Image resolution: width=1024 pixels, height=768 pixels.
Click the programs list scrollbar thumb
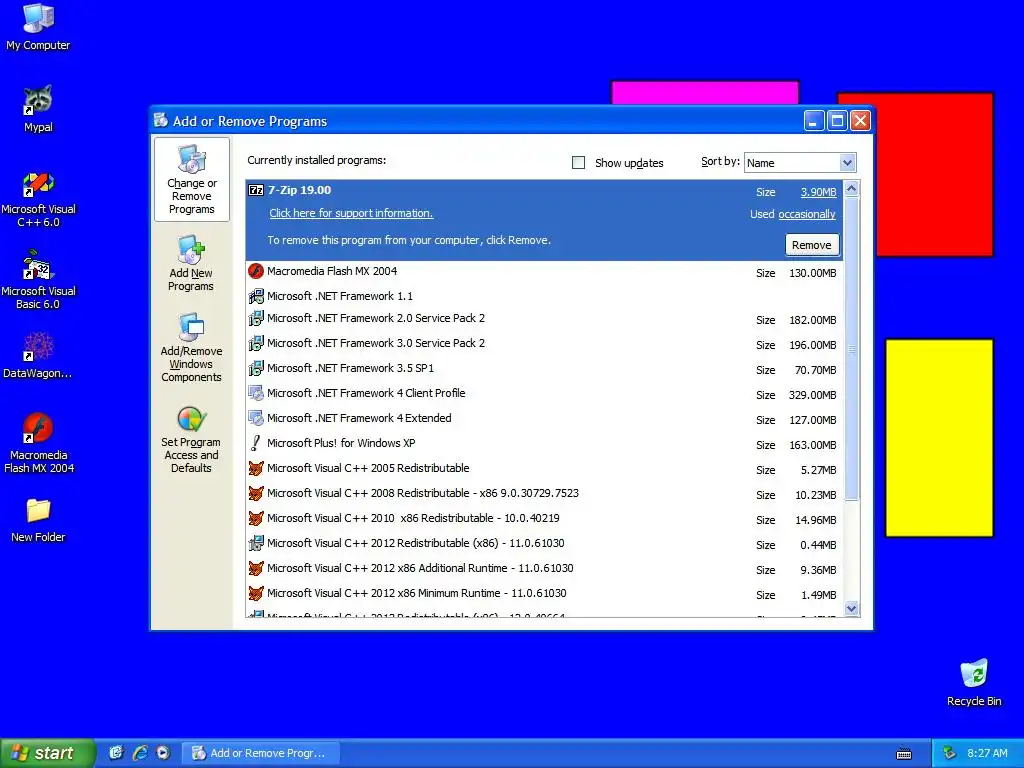tap(851, 349)
